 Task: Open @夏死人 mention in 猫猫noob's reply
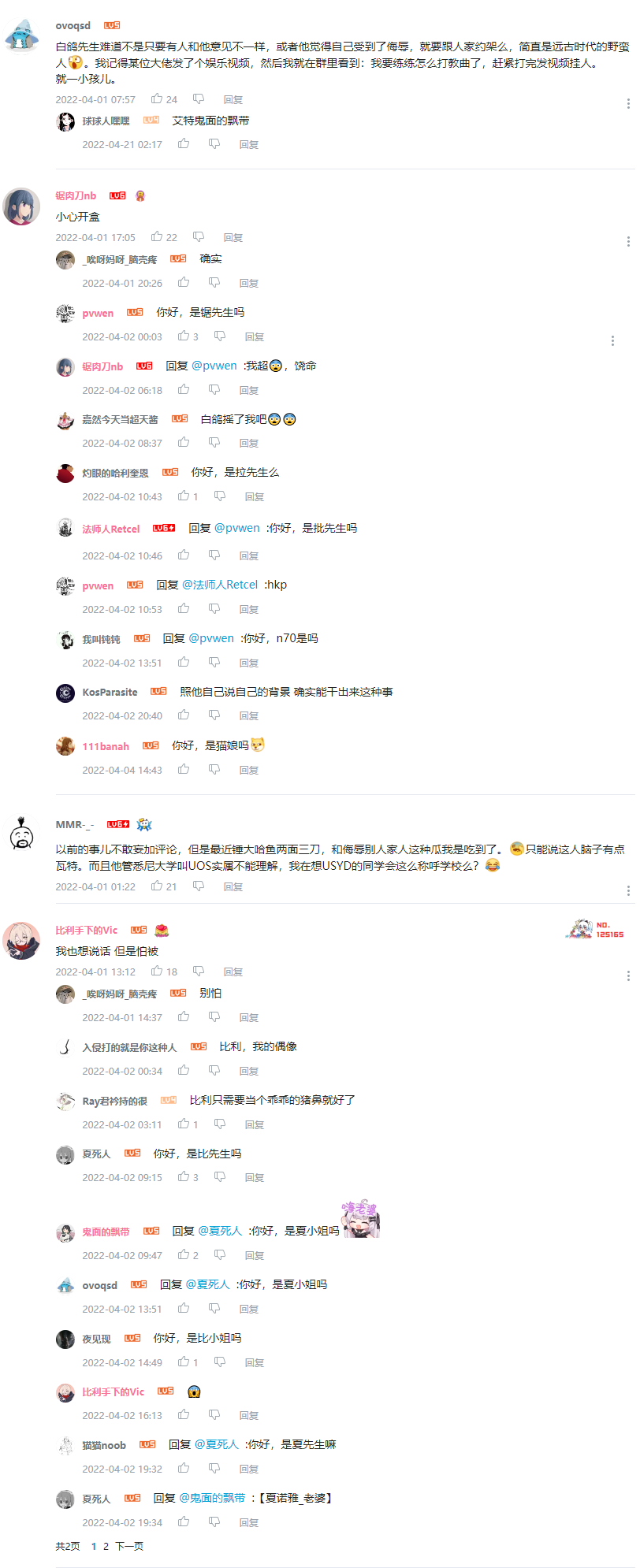tap(217, 1444)
